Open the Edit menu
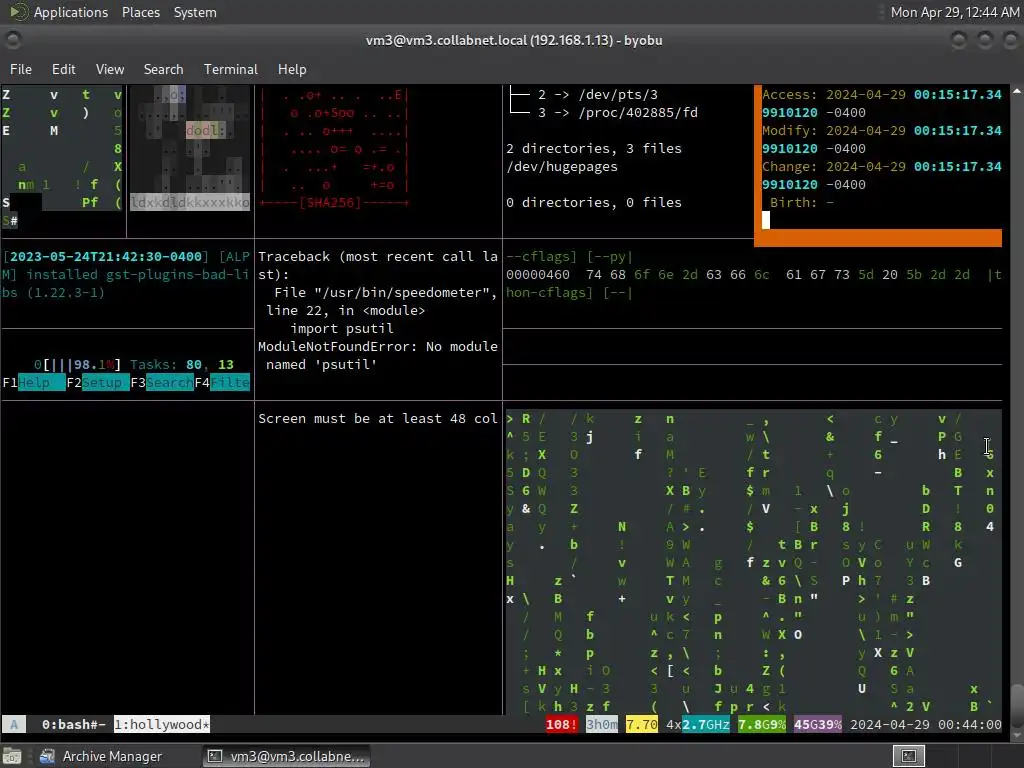Image resolution: width=1024 pixels, height=768 pixels. tap(63, 69)
